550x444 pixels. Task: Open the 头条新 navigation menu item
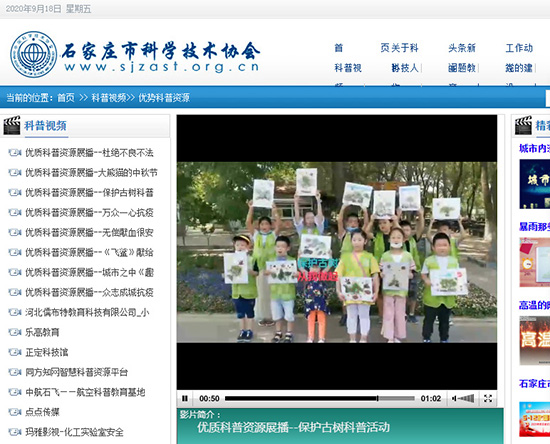point(462,48)
